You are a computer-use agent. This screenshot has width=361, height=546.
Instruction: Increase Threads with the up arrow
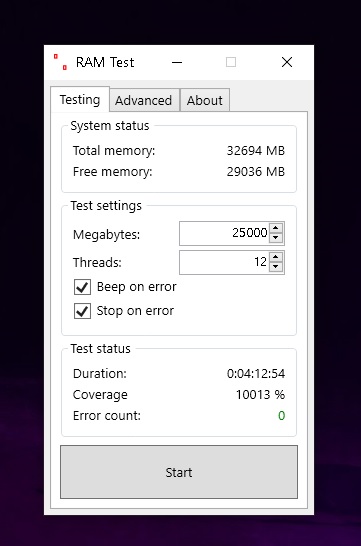276,257
